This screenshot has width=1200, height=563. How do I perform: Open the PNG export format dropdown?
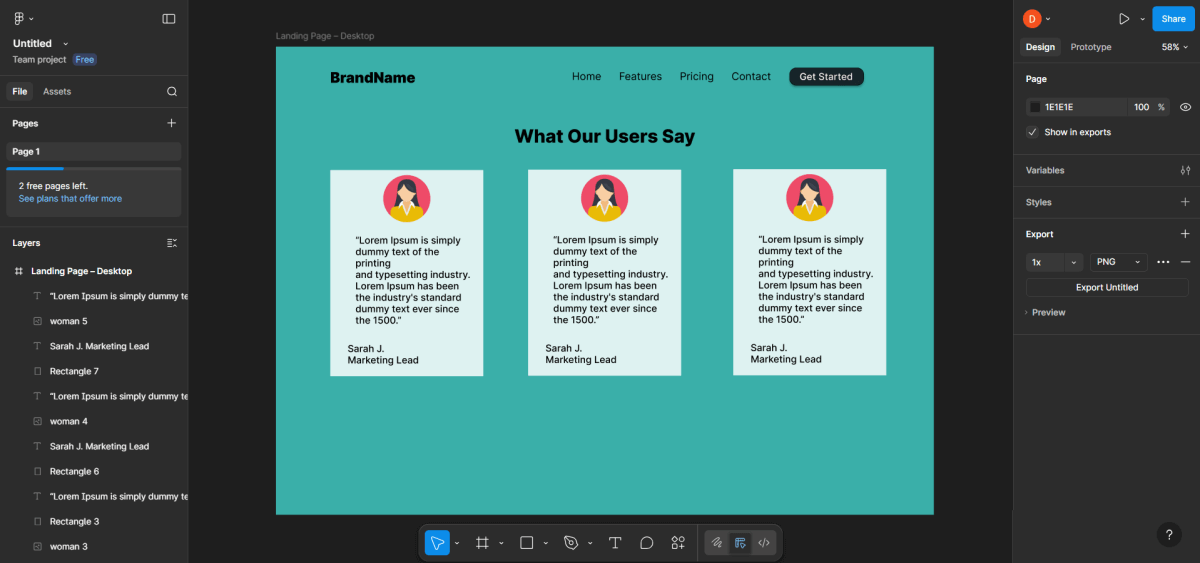point(1118,262)
